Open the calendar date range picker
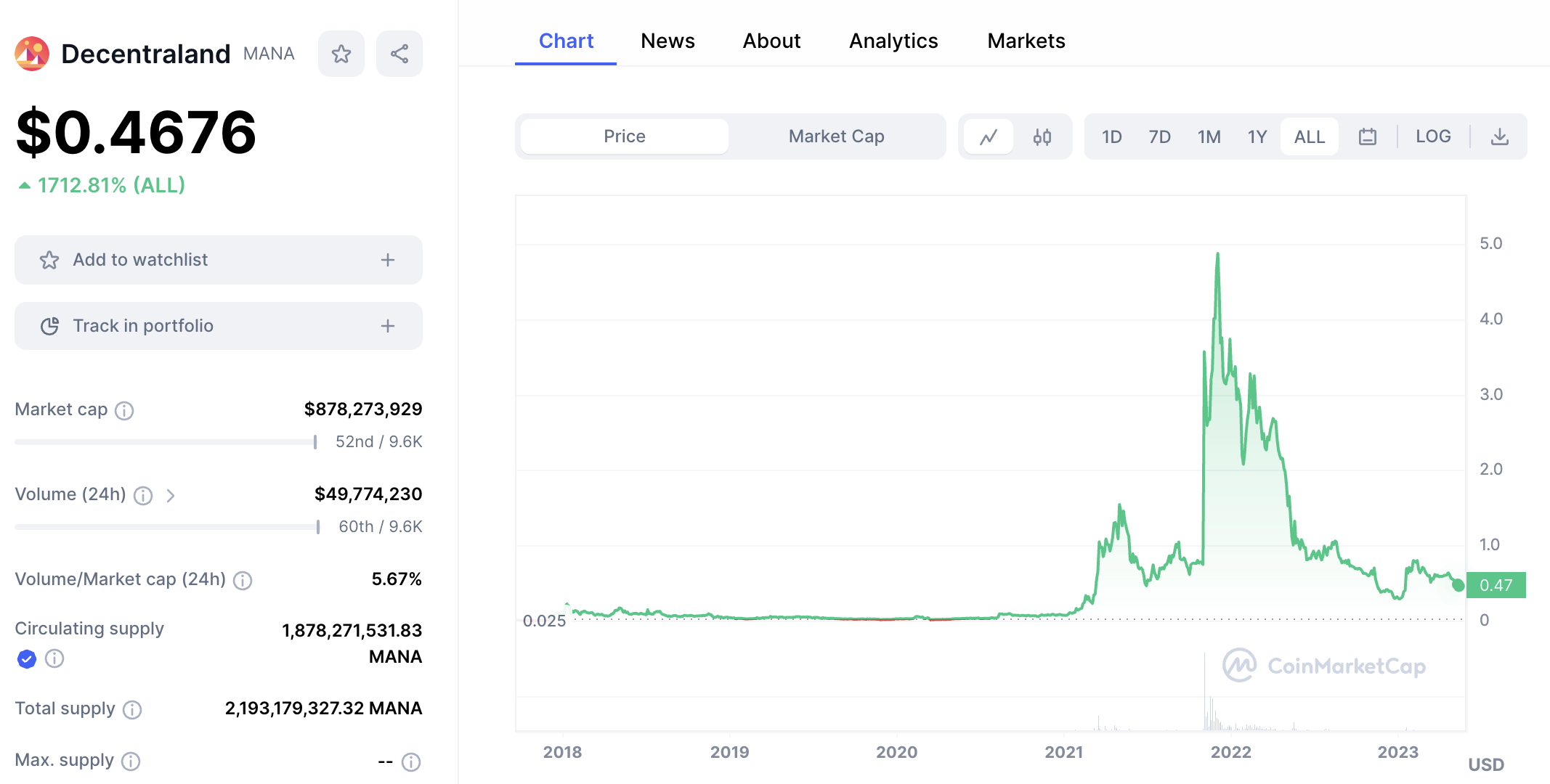The width and height of the screenshot is (1550, 784). click(1368, 136)
